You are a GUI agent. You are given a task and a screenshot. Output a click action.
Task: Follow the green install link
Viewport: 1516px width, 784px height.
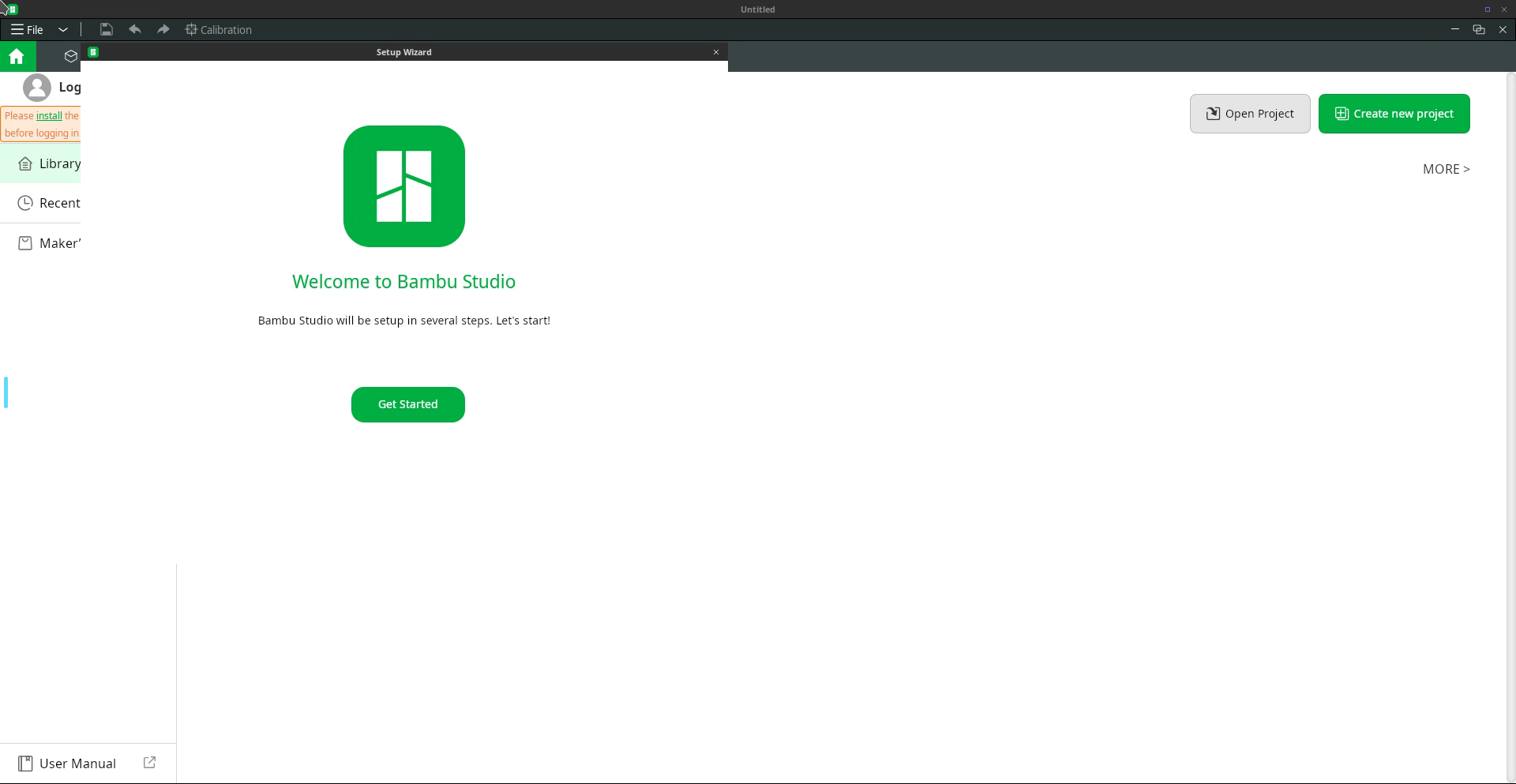pos(49,115)
